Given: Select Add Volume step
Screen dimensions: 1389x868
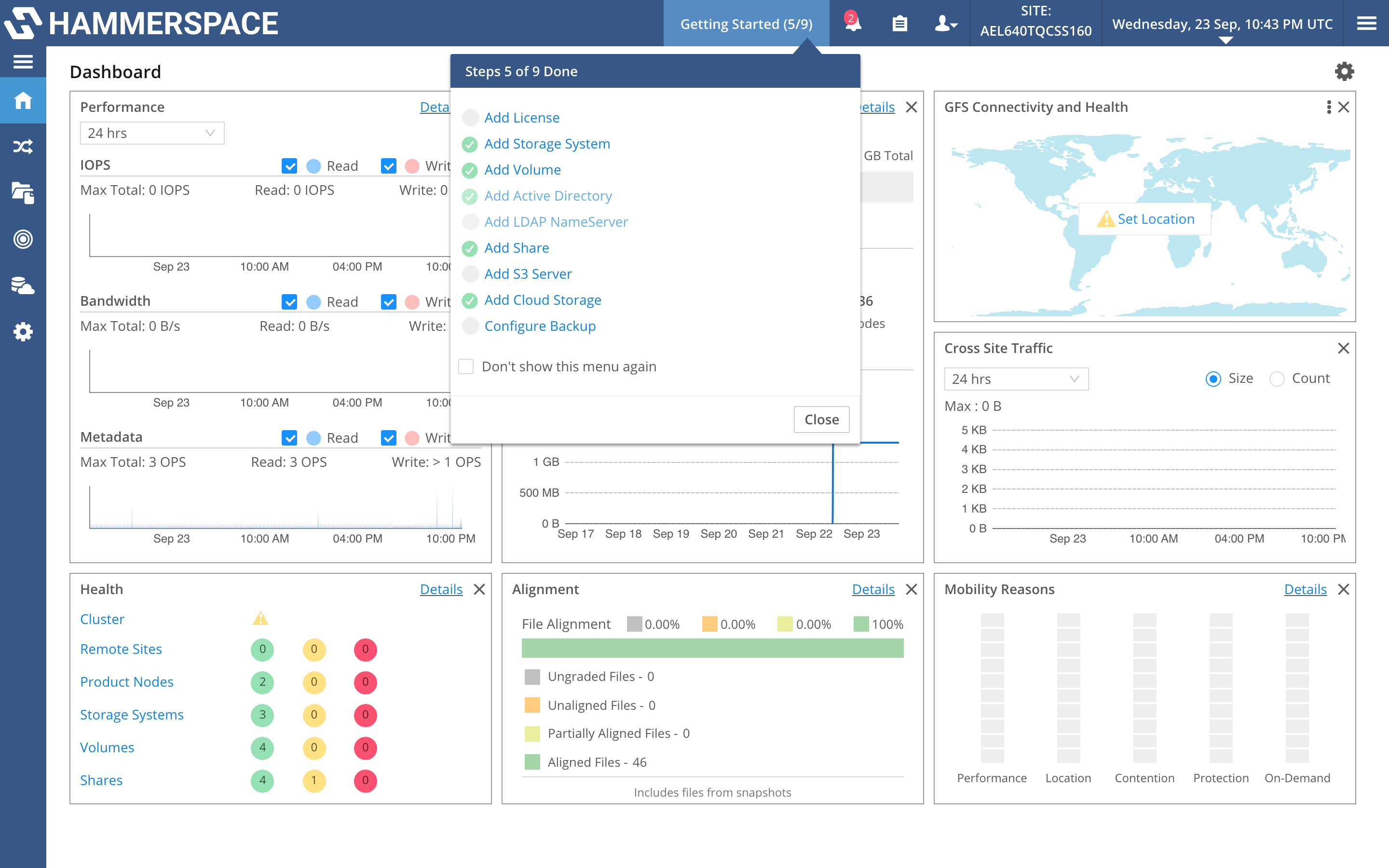Looking at the screenshot, I should pyautogui.click(x=522, y=170).
